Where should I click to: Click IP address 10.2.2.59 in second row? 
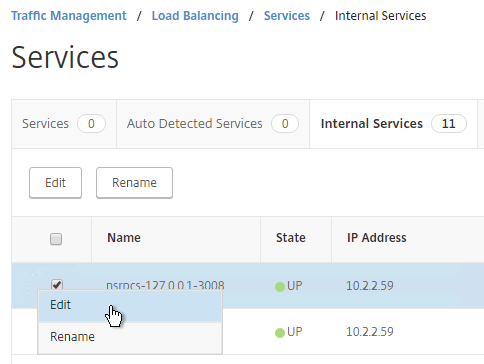click(370, 332)
